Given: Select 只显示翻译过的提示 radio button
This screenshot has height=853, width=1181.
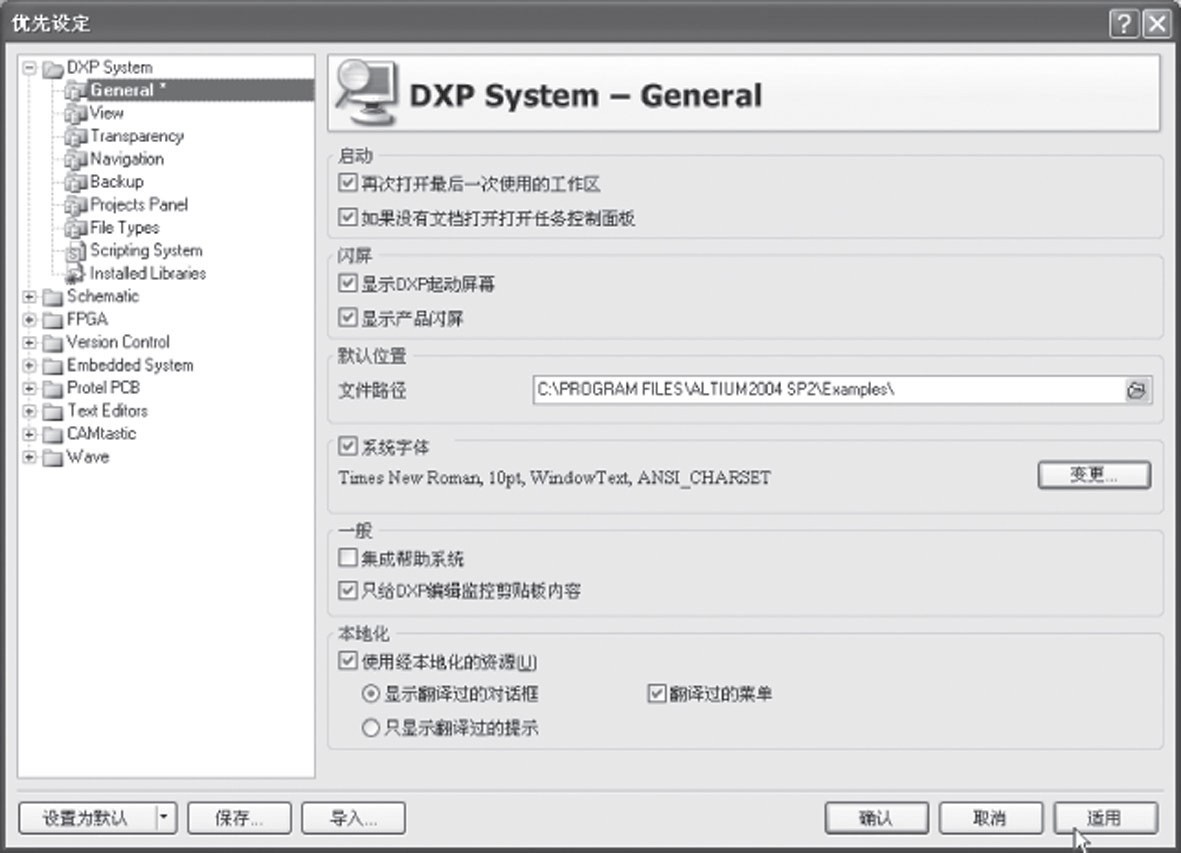Looking at the screenshot, I should [x=371, y=728].
